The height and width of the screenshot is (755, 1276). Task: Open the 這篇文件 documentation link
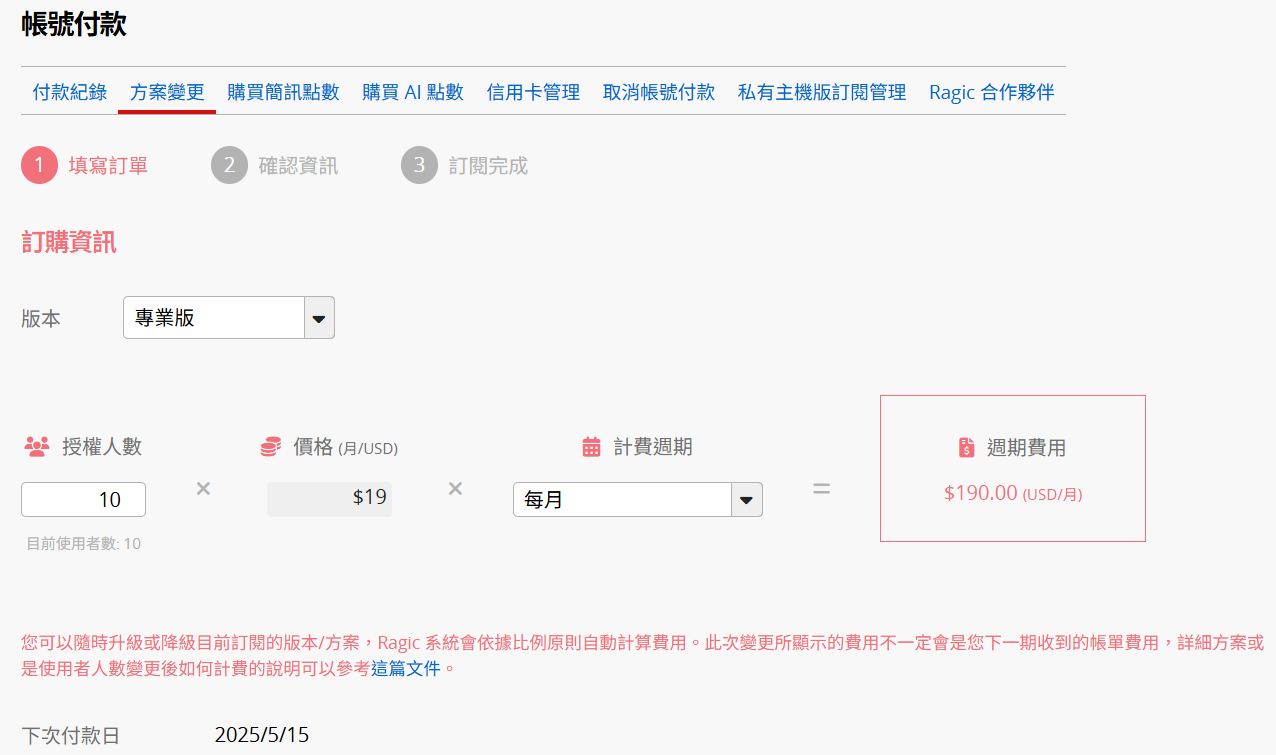[x=406, y=668]
